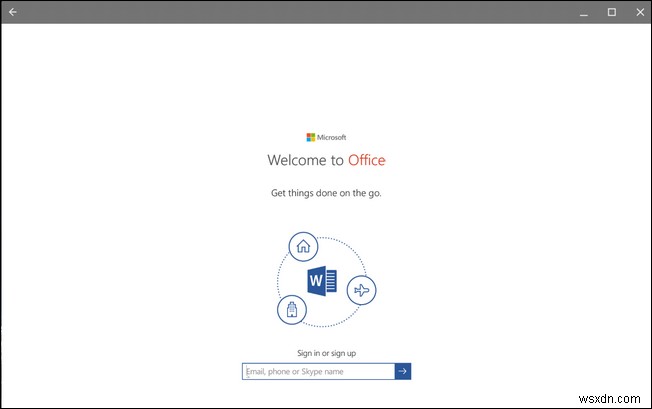Screen dimensions: 652x409
Task: Submit sign-in with the blue arrow button
Action: pos(403,371)
